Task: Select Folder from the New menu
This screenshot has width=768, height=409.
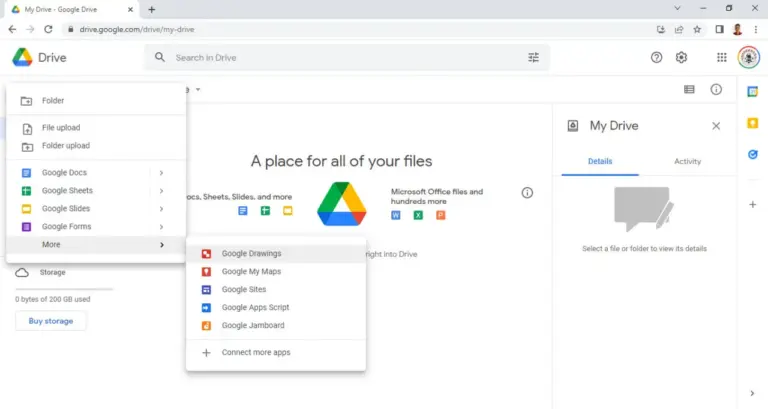Action: pos(96,100)
